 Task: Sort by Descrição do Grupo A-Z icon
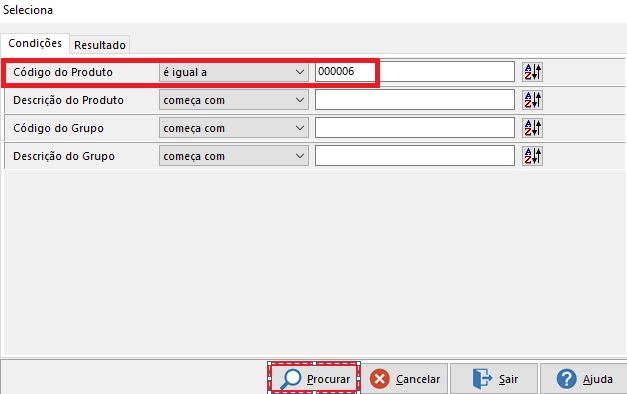tap(532, 156)
